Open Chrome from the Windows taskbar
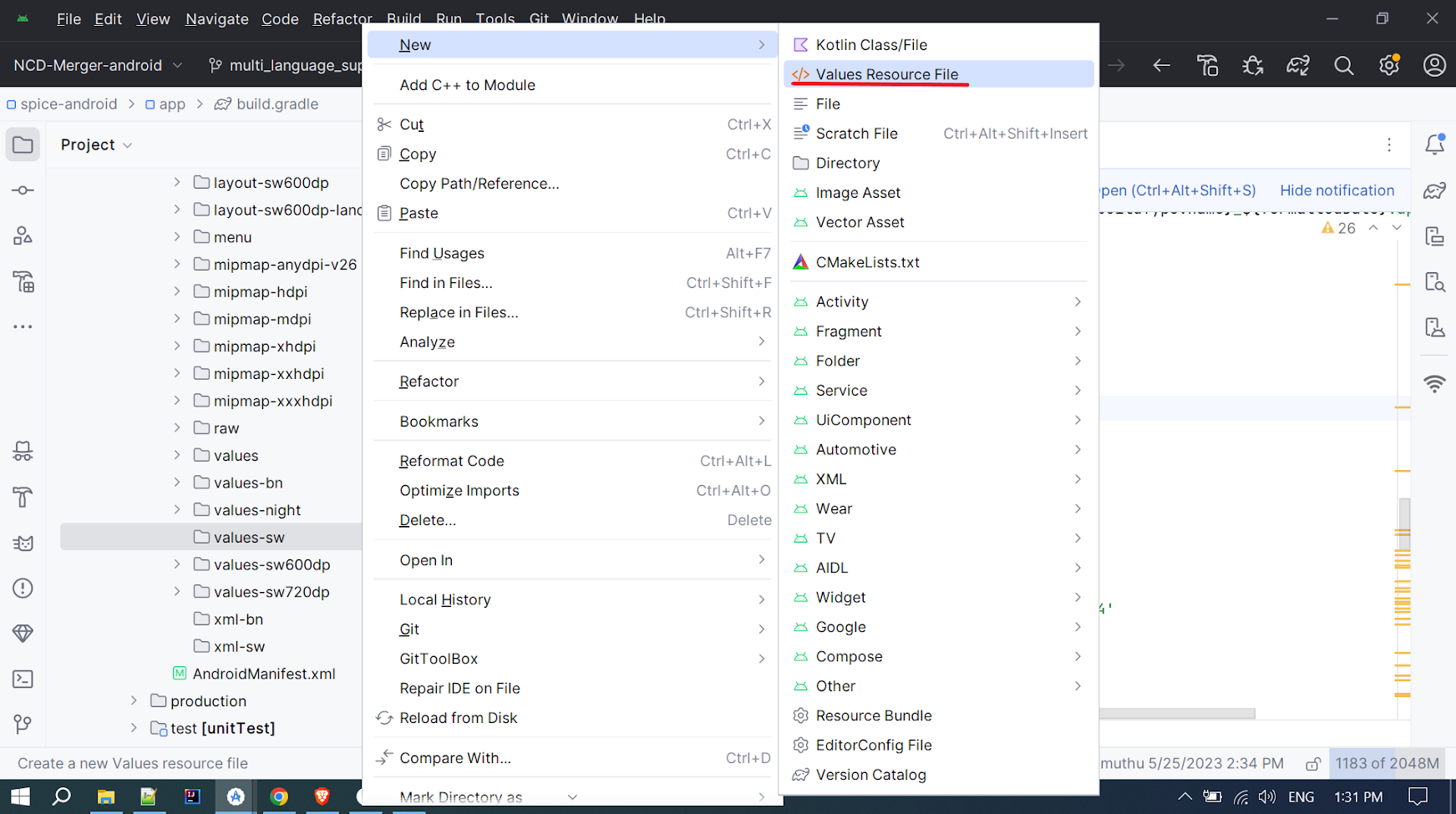 tap(279, 796)
